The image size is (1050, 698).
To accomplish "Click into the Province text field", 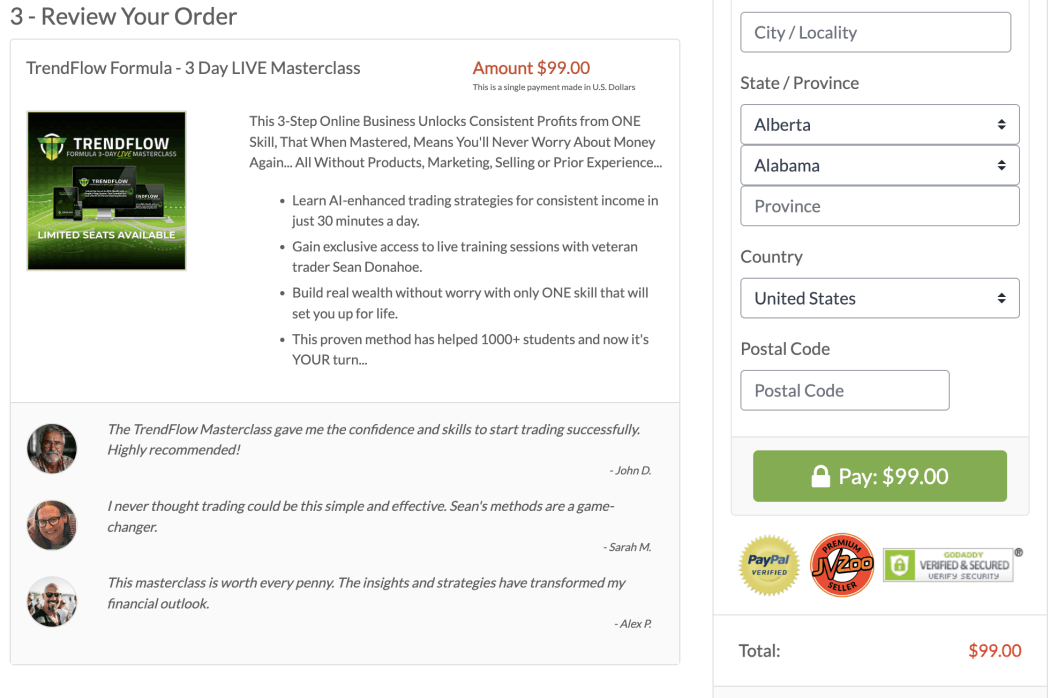I will pyautogui.click(x=879, y=206).
